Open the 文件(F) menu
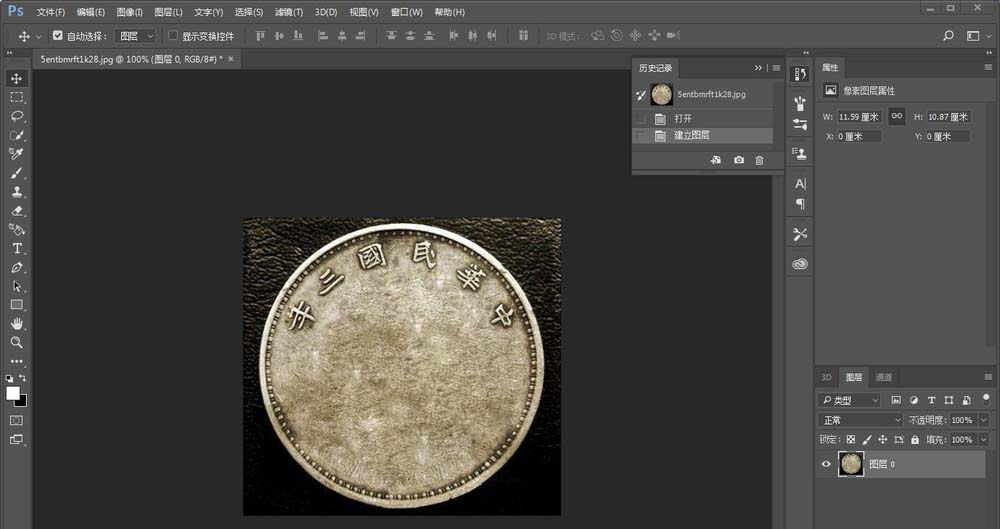This screenshot has width=1000, height=529. tap(51, 12)
